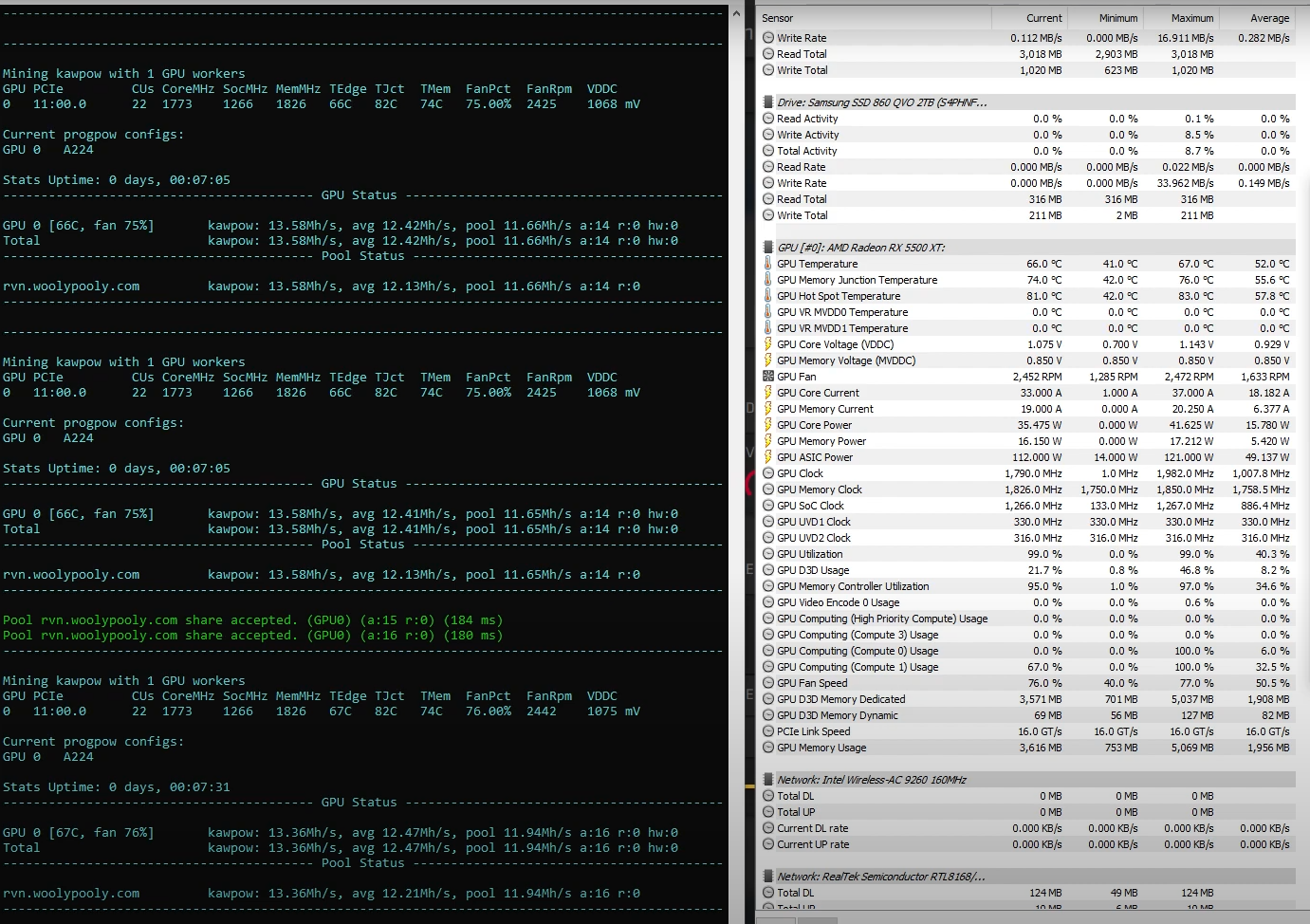This screenshot has width=1310, height=924.
Task: Click the 2,452 RPM GPU Fan value
Action: click(x=1038, y=377)
